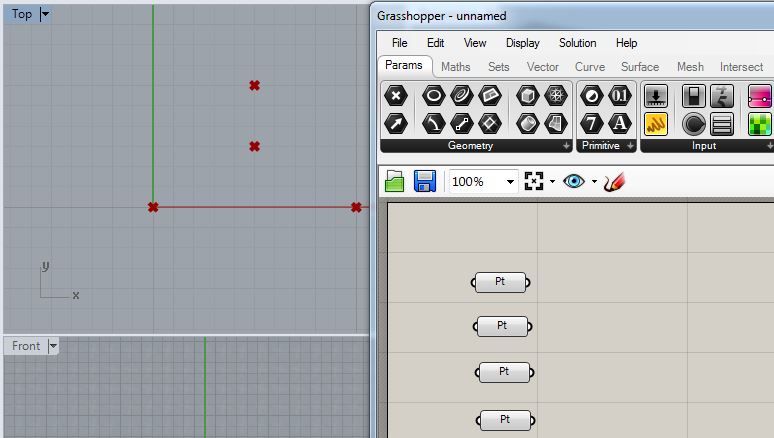Choose the Integer parameter icon labeled 7
This screenshot has height=438, width=774.
593,124
